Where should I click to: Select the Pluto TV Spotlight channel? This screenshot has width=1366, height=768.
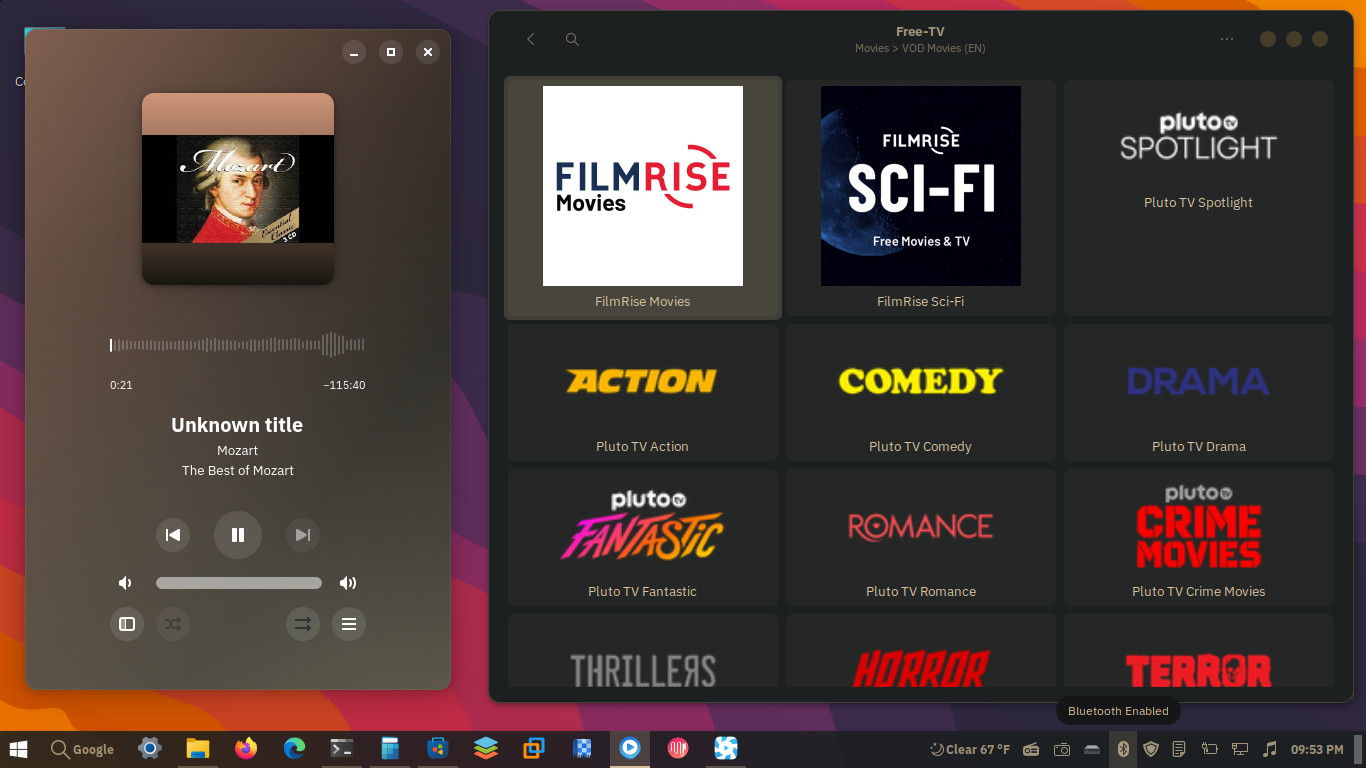pos(1199,198)
